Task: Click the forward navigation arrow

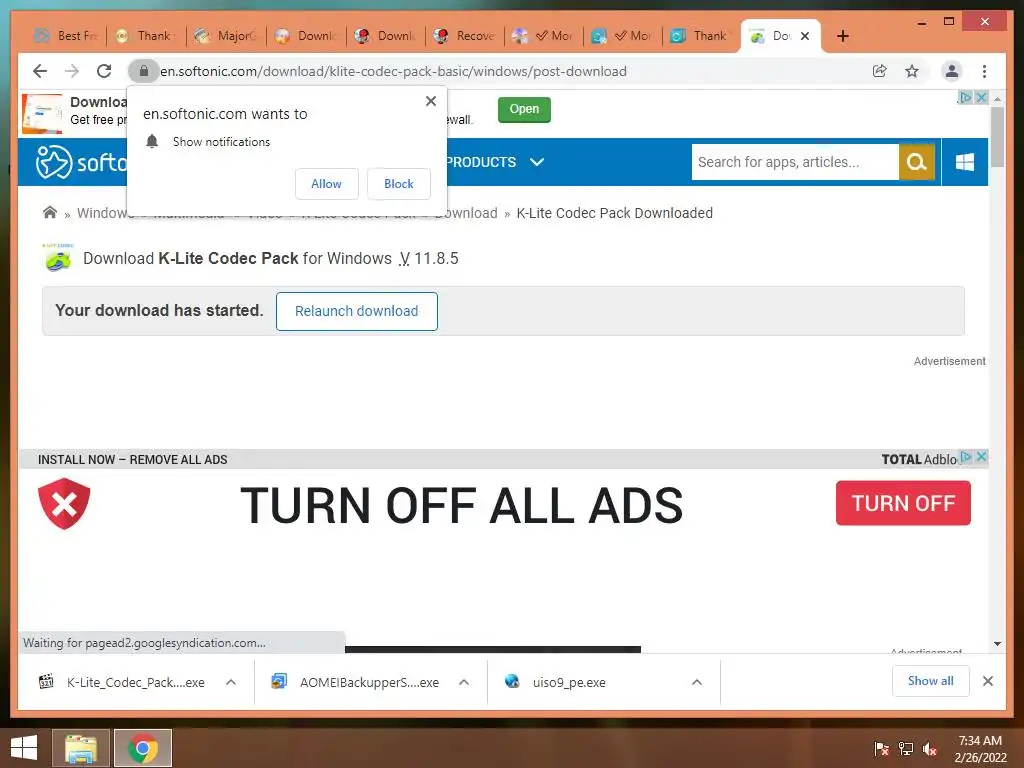Action: pos(72,71)
